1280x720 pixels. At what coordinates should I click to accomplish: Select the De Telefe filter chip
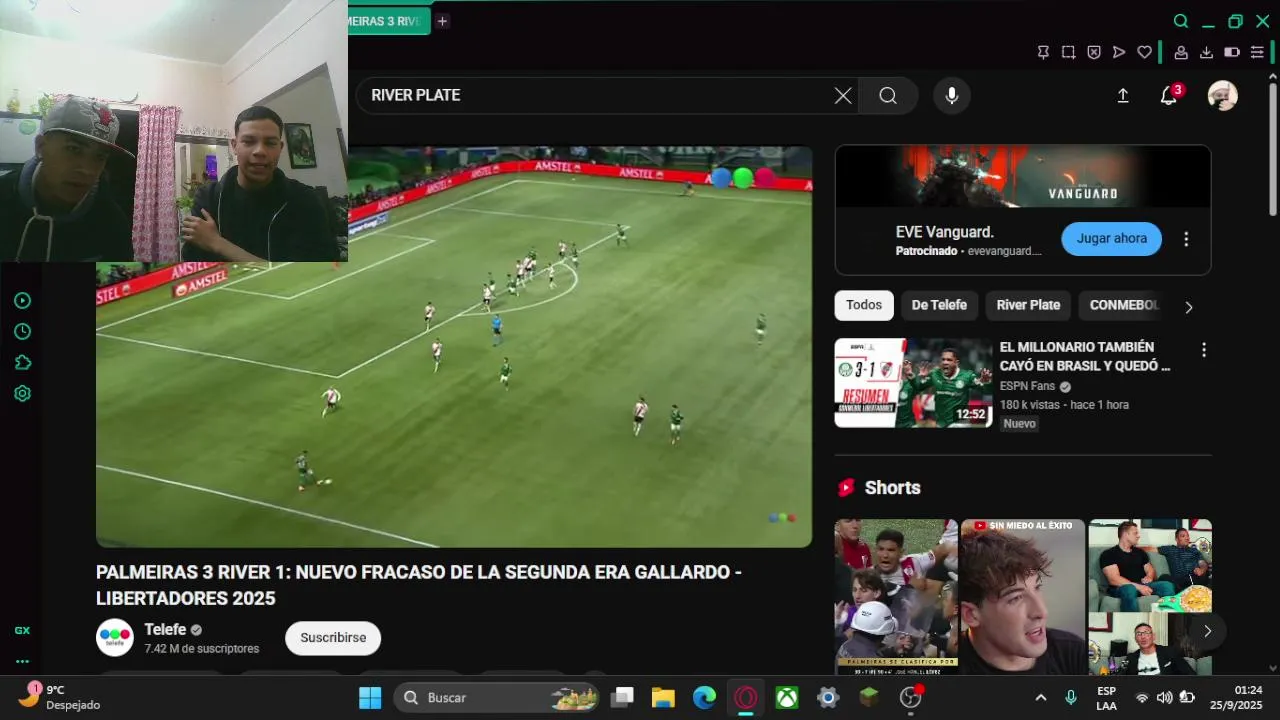(939, 305)
